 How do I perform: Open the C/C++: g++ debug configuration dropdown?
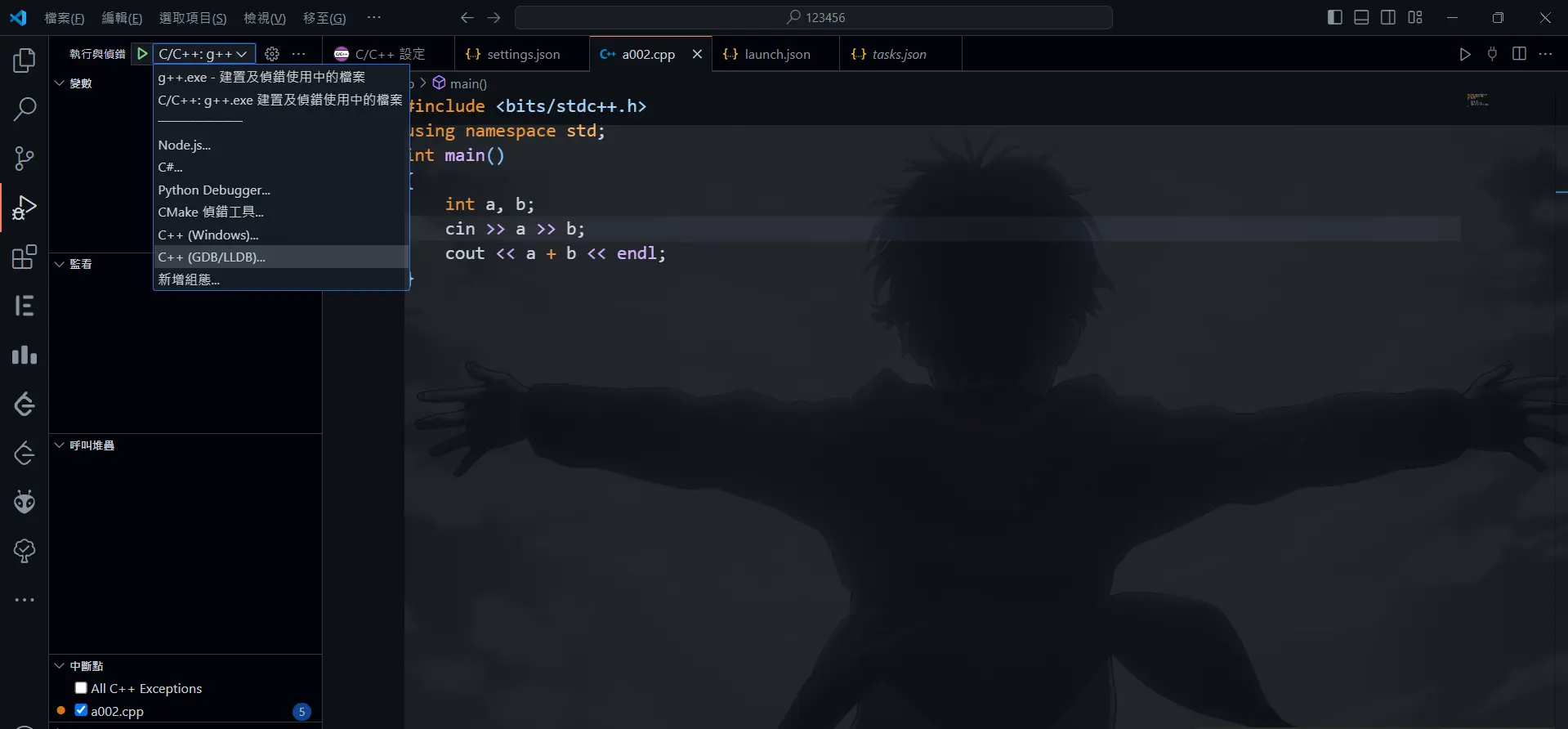tap(203, 54)
